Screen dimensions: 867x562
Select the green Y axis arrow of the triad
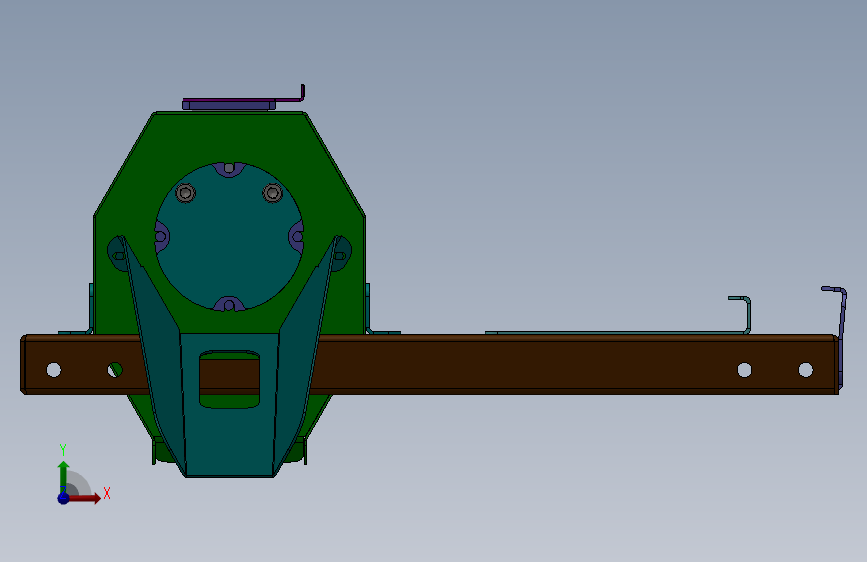click(64, 477)
